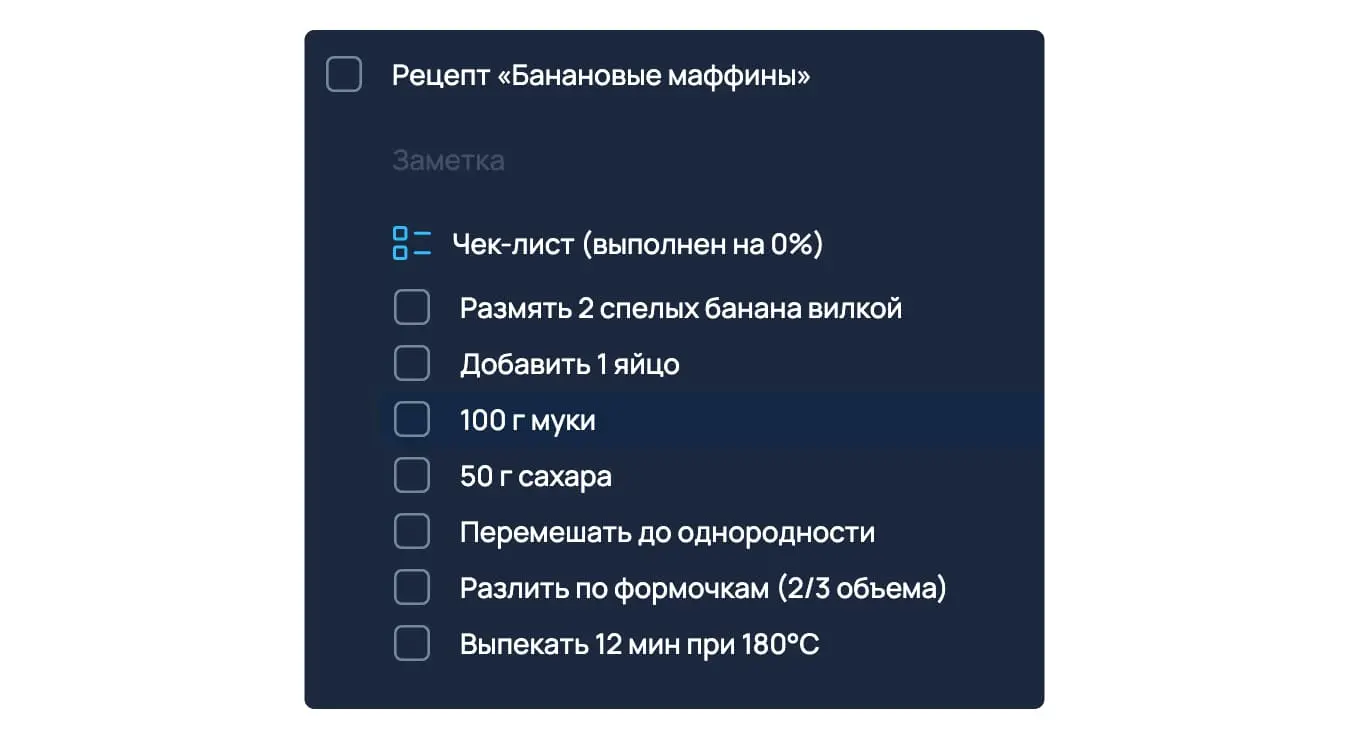
Task: Click the Чек-лист (выполнен на 0%) header
Action: point(637,244)
